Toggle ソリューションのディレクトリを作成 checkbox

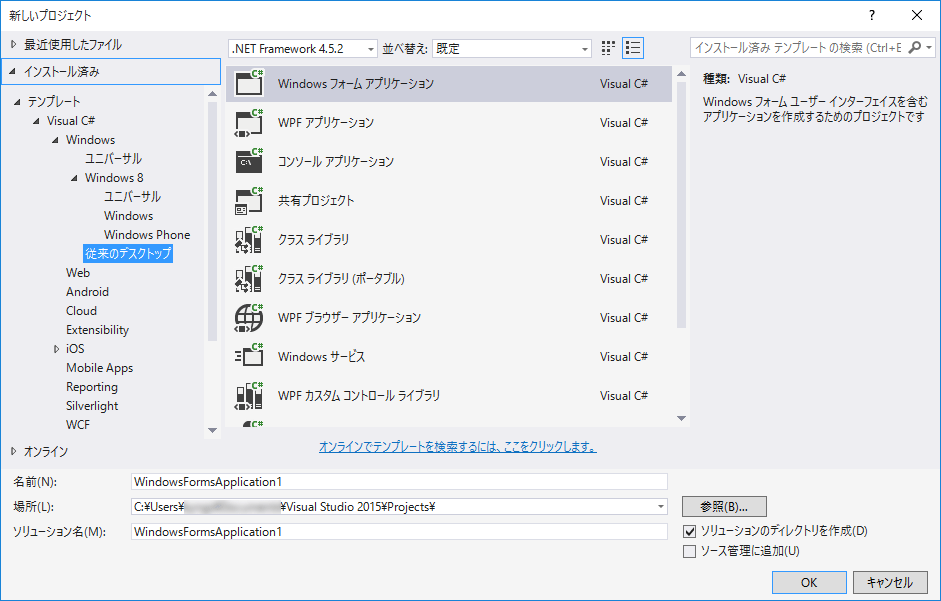[689, 531]
